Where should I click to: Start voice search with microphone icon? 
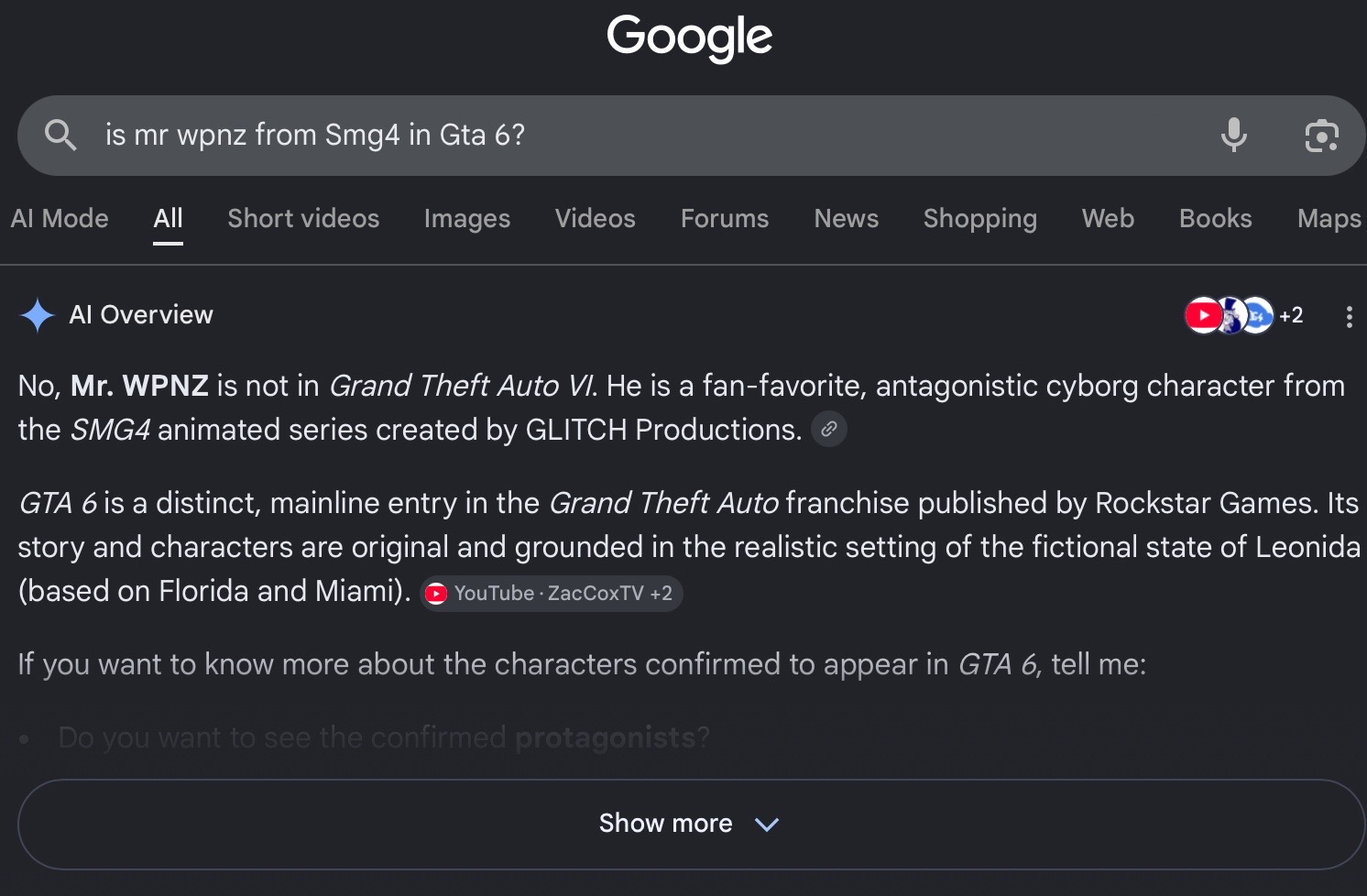(x=1234, y=135)
